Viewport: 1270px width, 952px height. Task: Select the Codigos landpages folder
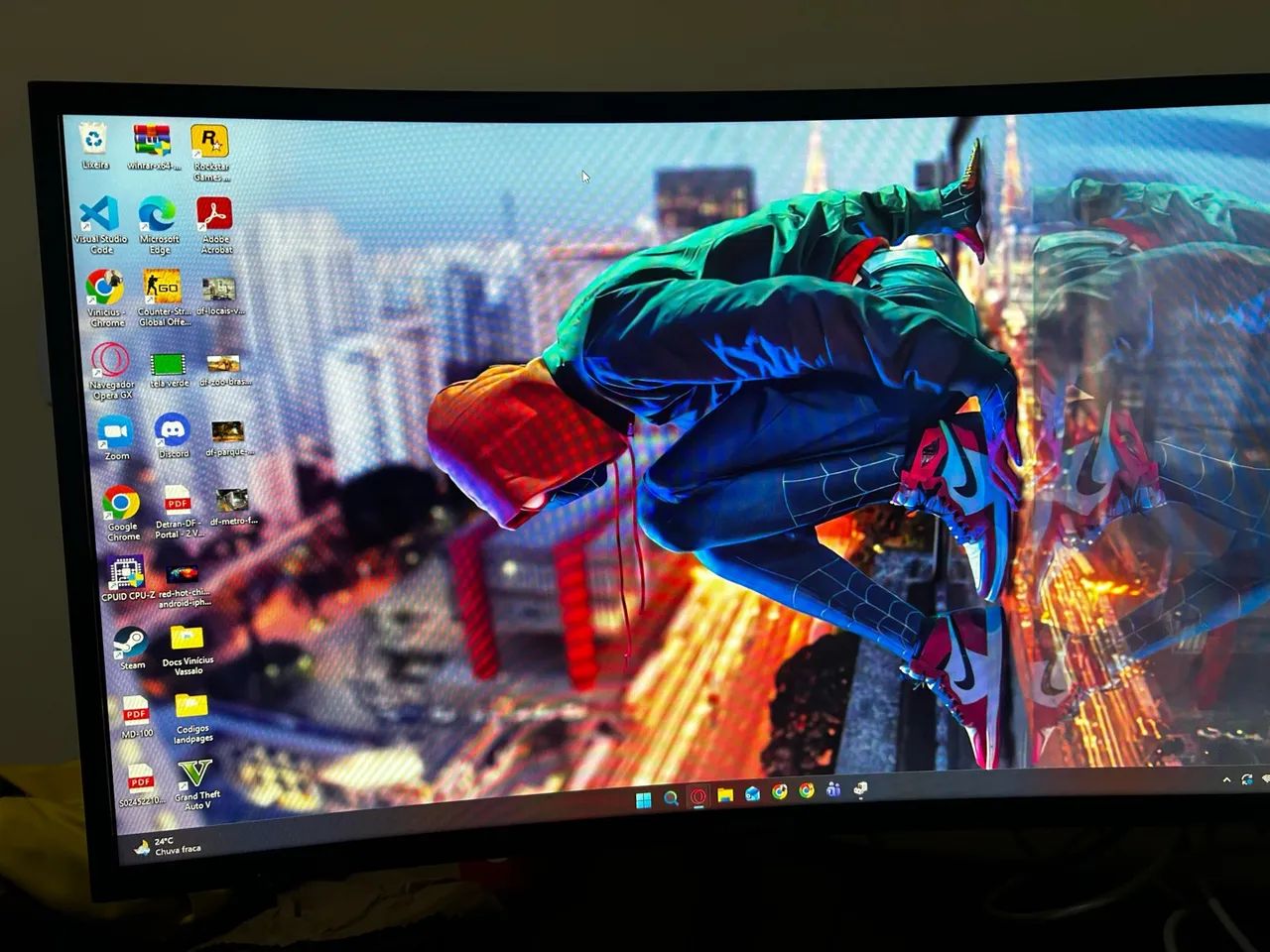(192, 719)
